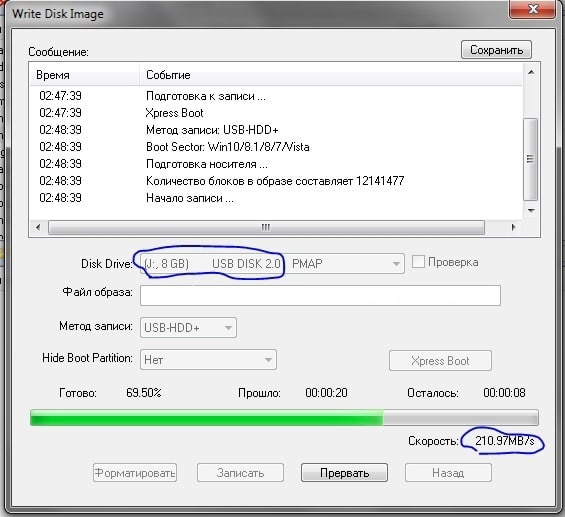565x517 pixels.
Task: Click the log scroll down arrow
Action: (531, 210)
